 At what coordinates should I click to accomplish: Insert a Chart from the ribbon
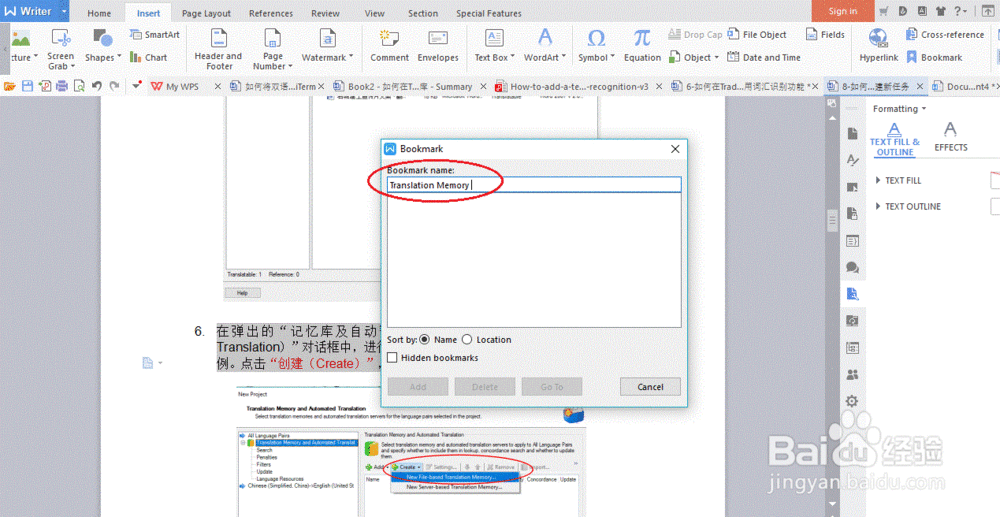[x=148, y=57]
